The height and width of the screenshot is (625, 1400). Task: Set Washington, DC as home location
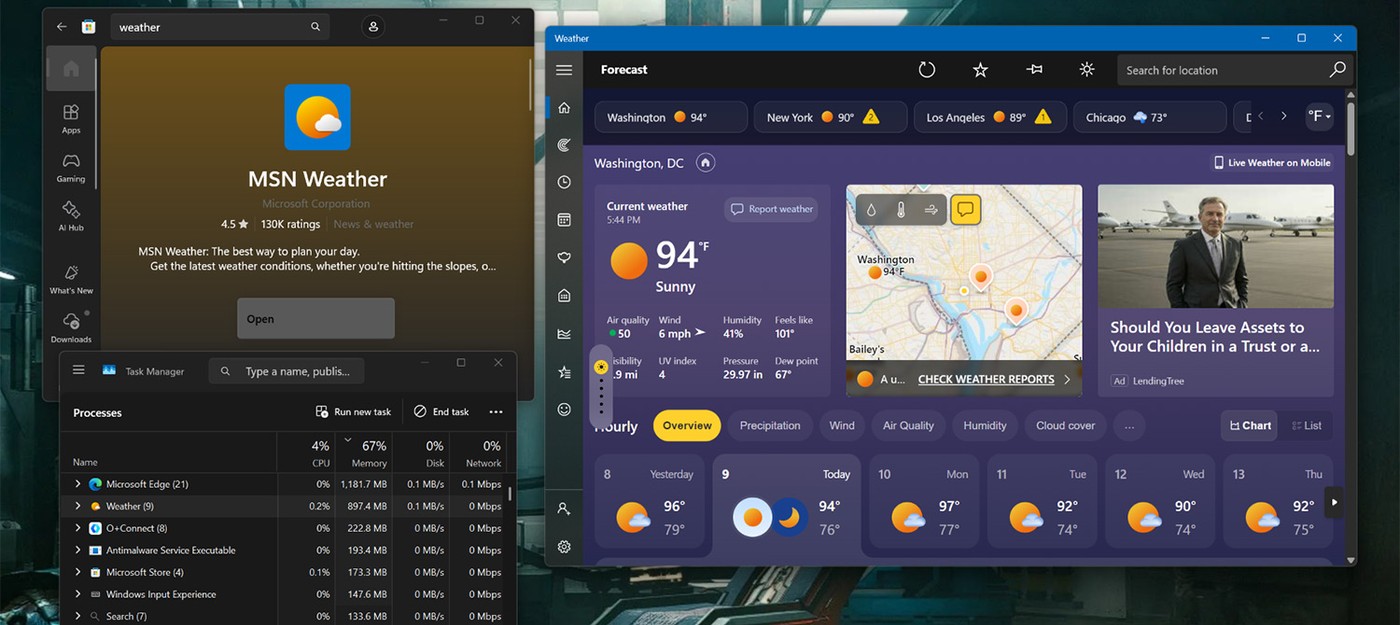705,162
